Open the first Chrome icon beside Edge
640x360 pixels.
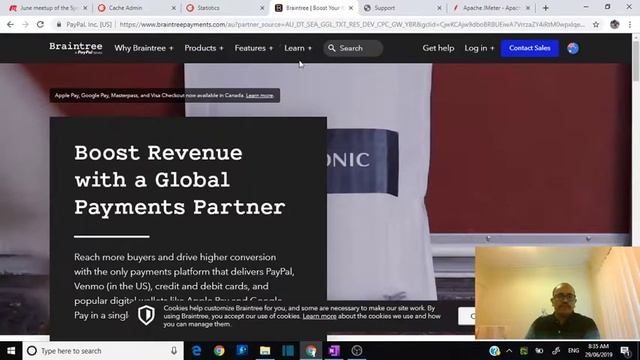219,351
